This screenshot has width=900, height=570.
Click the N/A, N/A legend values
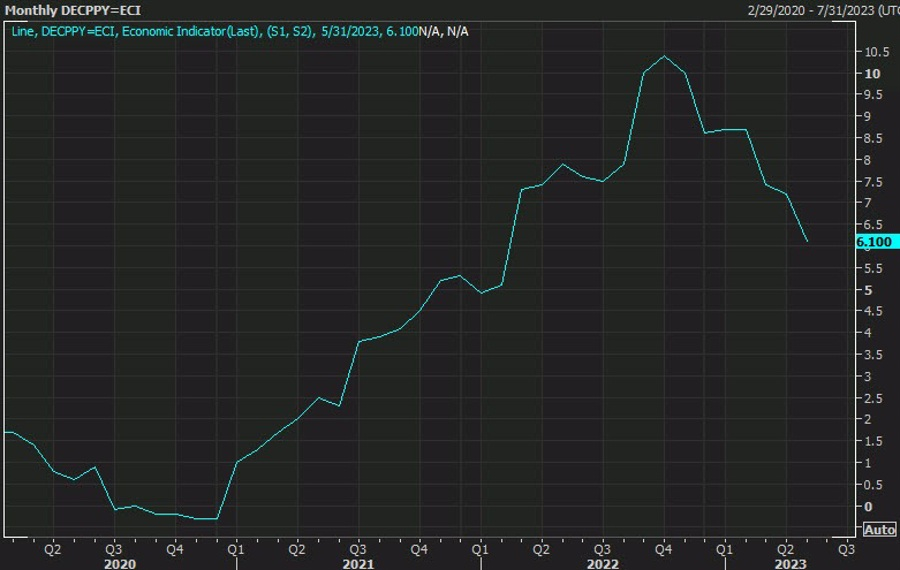pos(443,31)
